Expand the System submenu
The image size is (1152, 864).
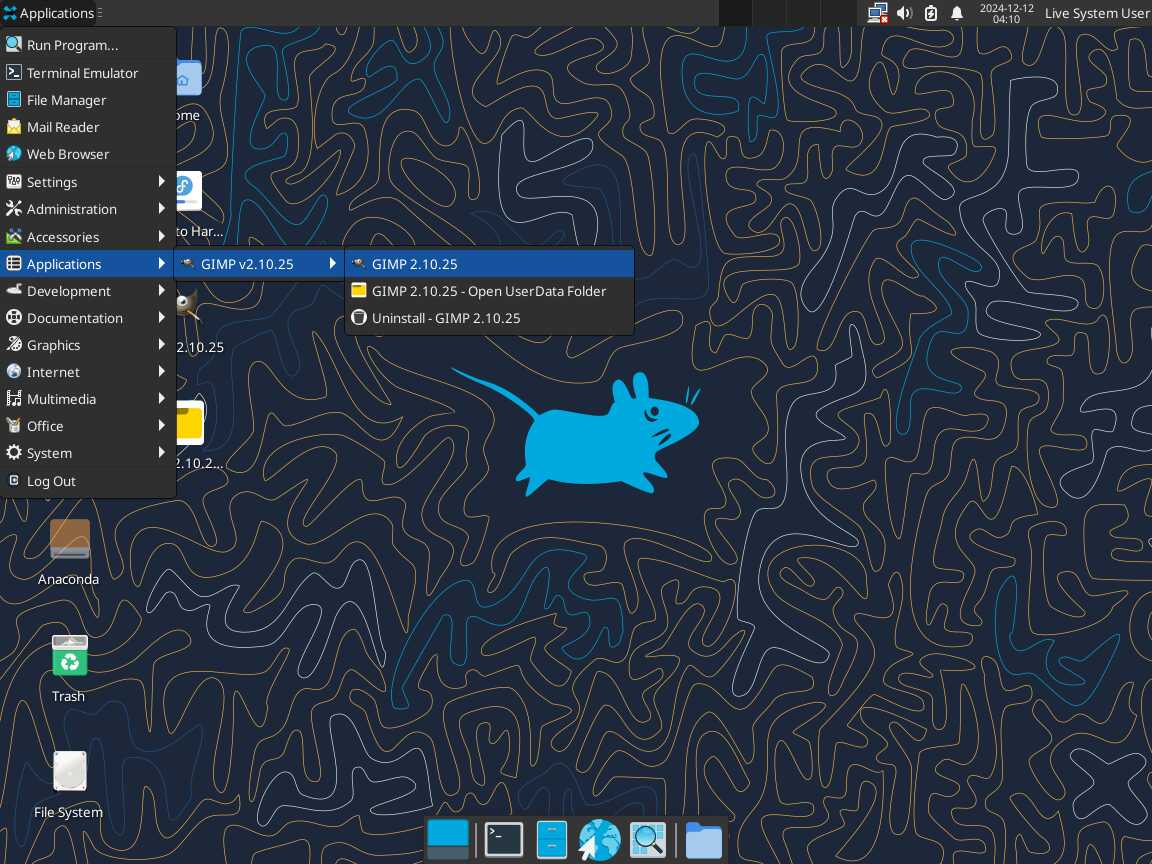(x=88, y=453)
